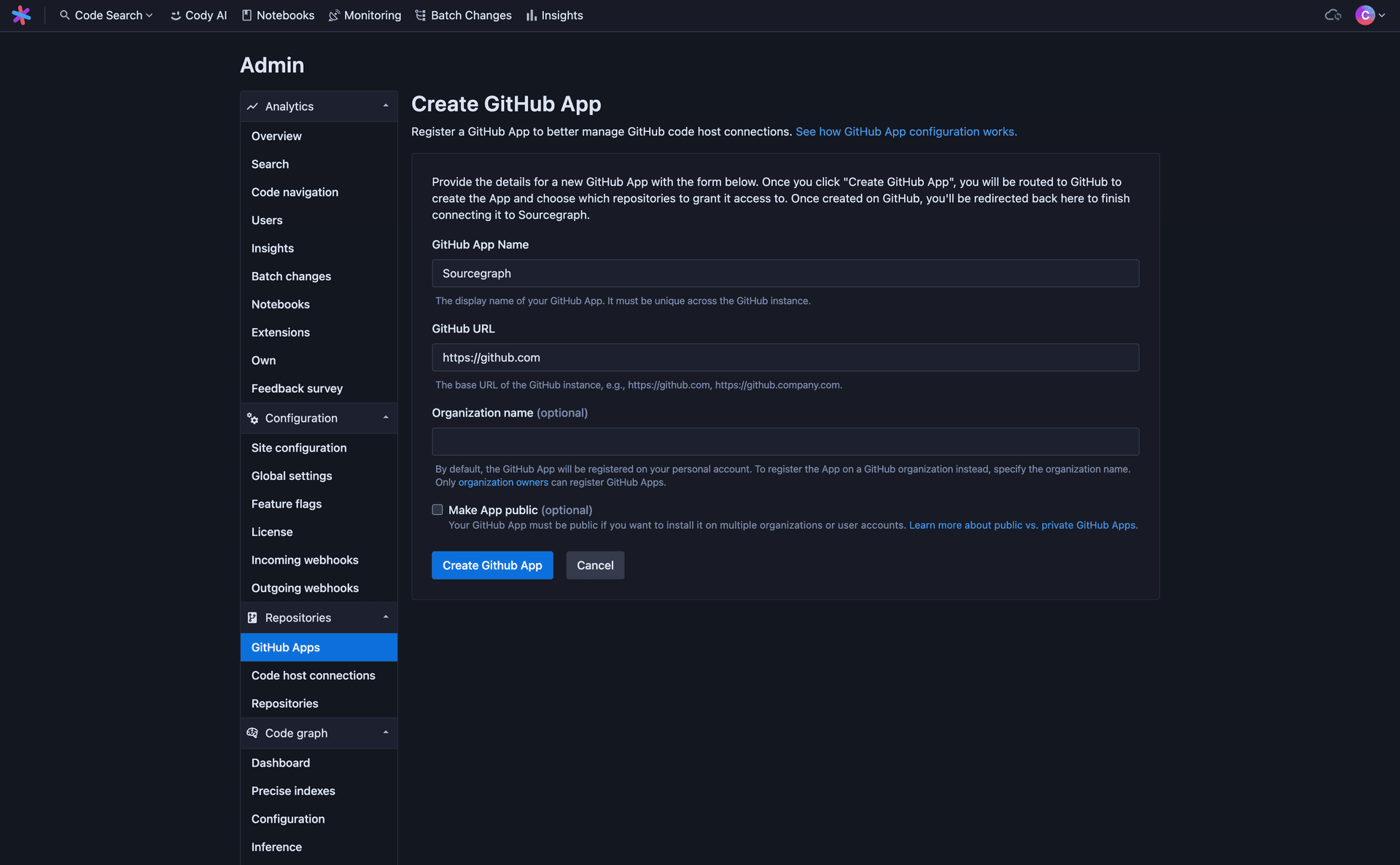The image size is (1400, 865).
Task: Open Configuration under Code graph
Action: (x=319, y=819)
